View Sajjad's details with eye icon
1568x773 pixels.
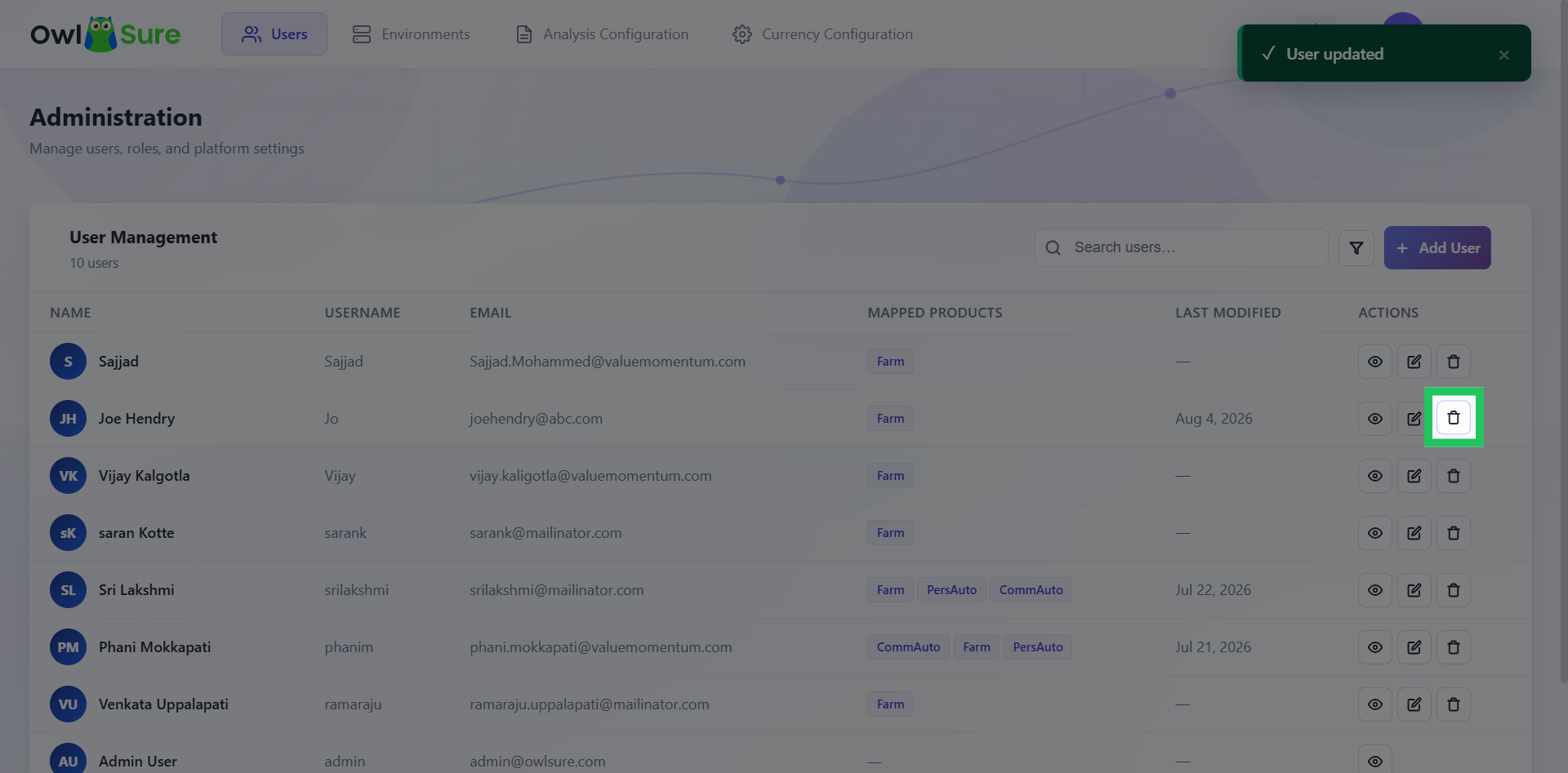[1375, 362]
